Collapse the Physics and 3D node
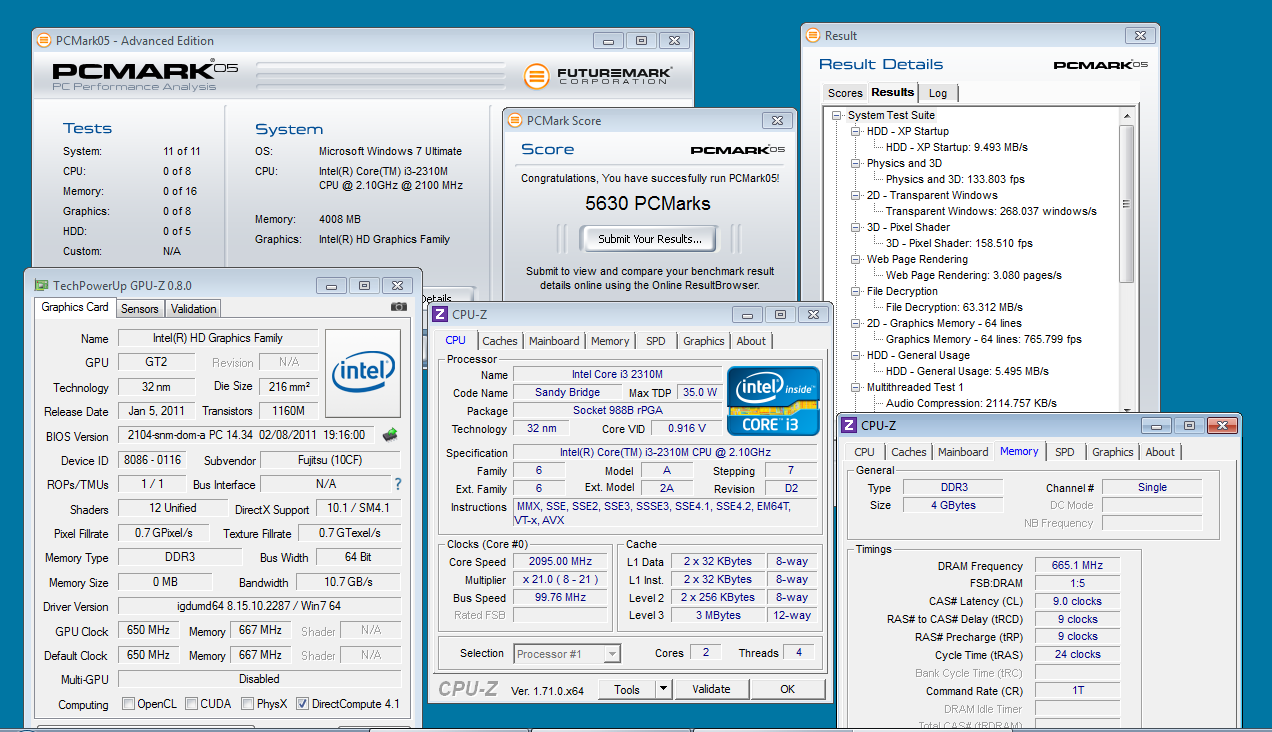Screen dimensions: 1272x732 click(856, 164)
